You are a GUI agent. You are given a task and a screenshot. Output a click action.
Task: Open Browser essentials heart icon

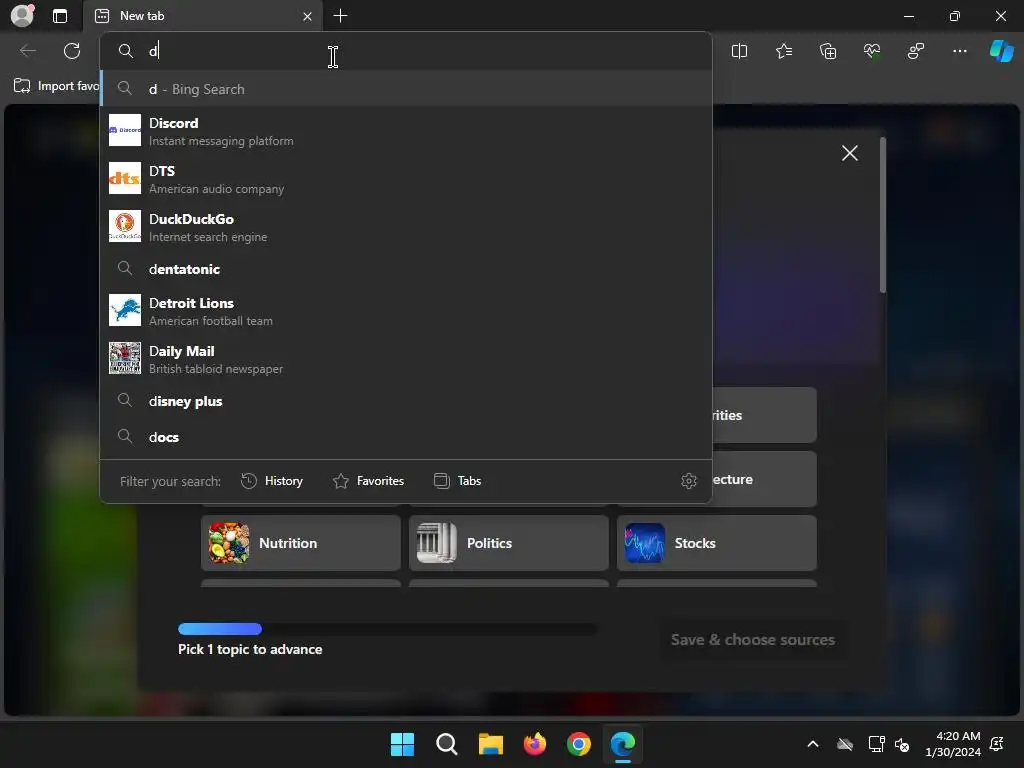(x=872, y=51)
